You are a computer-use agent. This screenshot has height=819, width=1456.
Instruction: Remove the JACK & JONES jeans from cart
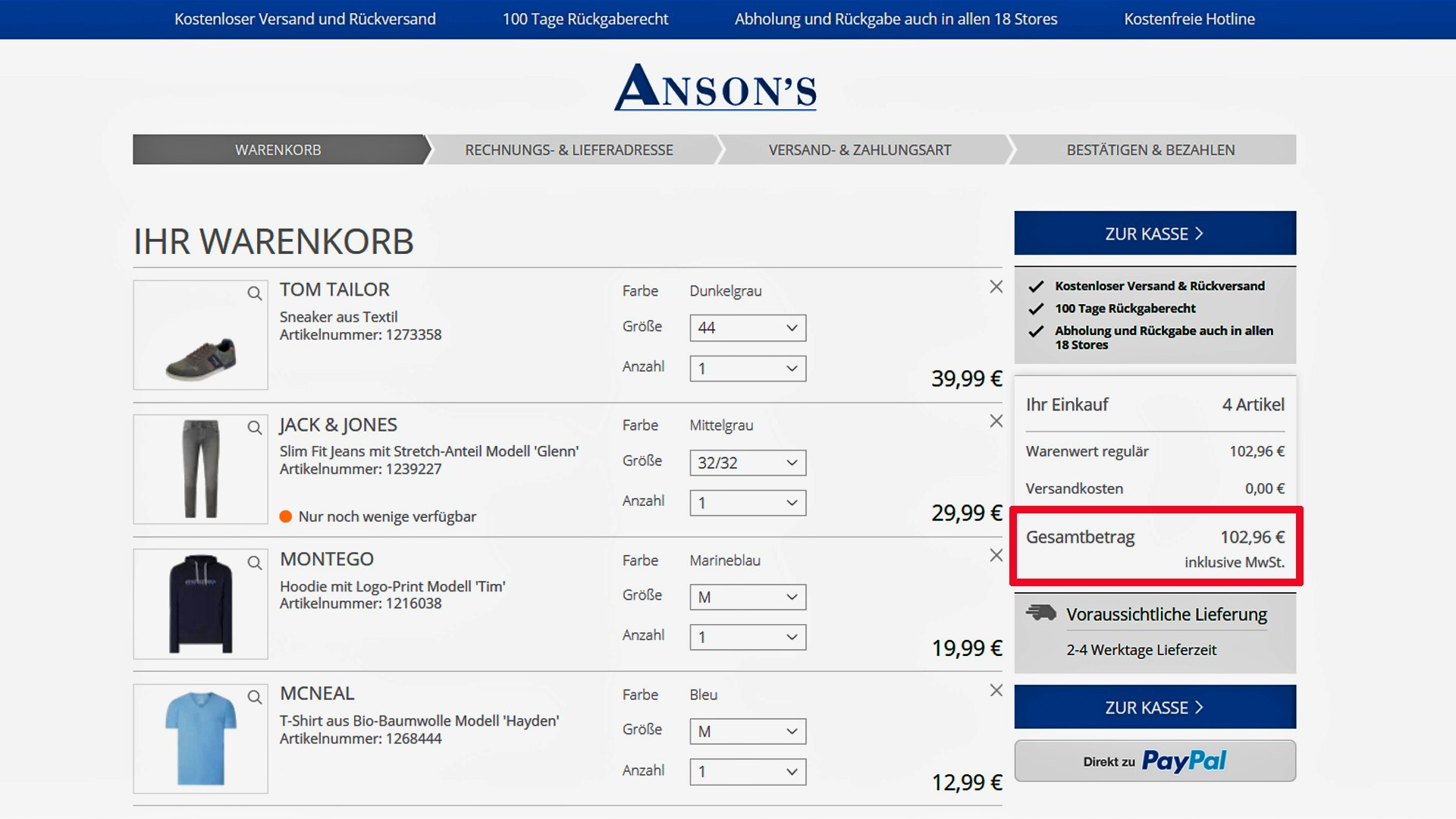(x=996, y=421)
